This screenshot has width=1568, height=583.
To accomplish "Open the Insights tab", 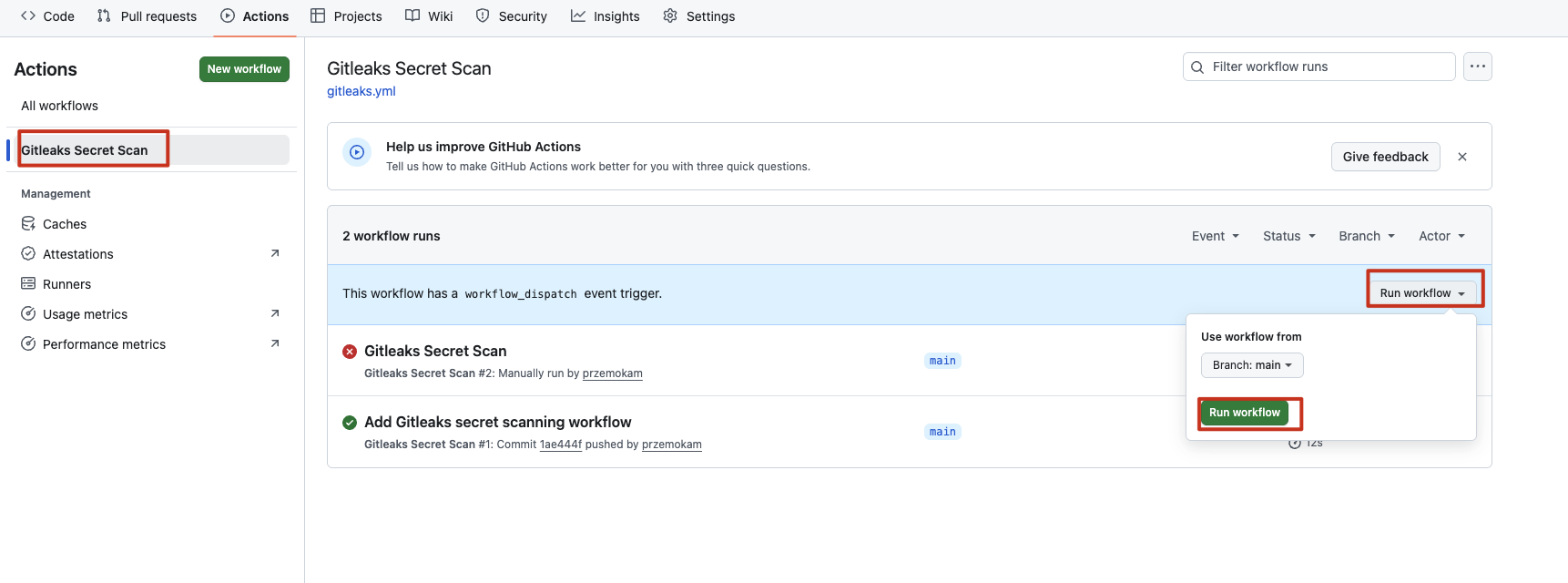I will pyautogui.click(x=606, y=16).
